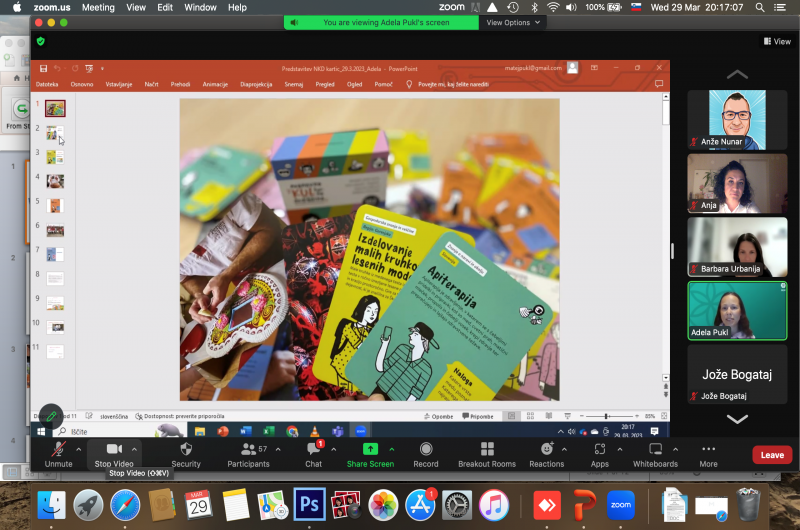
Task: Open the Participants panel
Action: [248, 450]
